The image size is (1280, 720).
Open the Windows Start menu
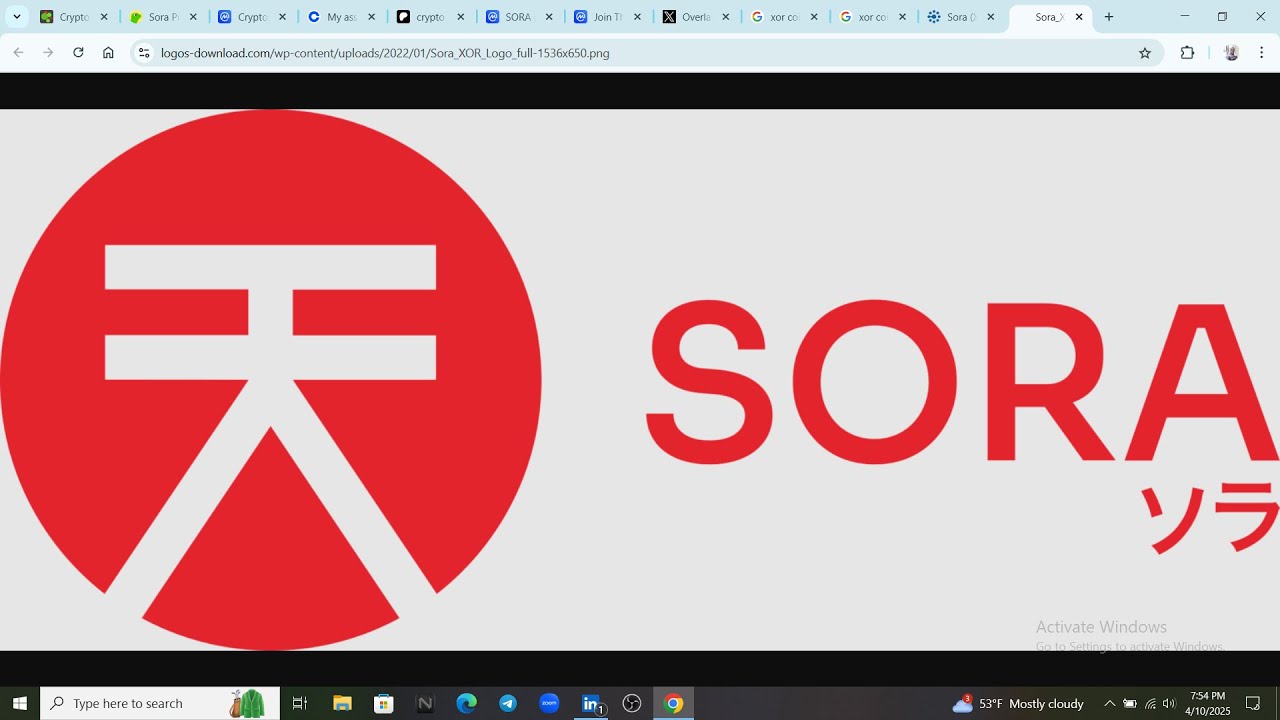20,703
